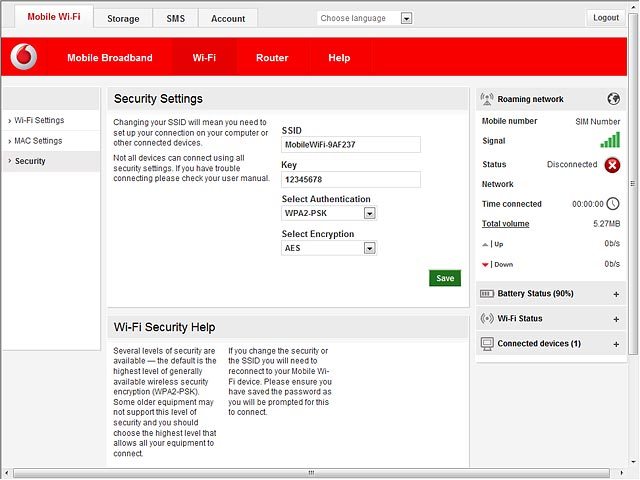Select Wi-Fi in the red menu
The height and width of the screenshot is (480, 640).
click(x=204, y=58)
